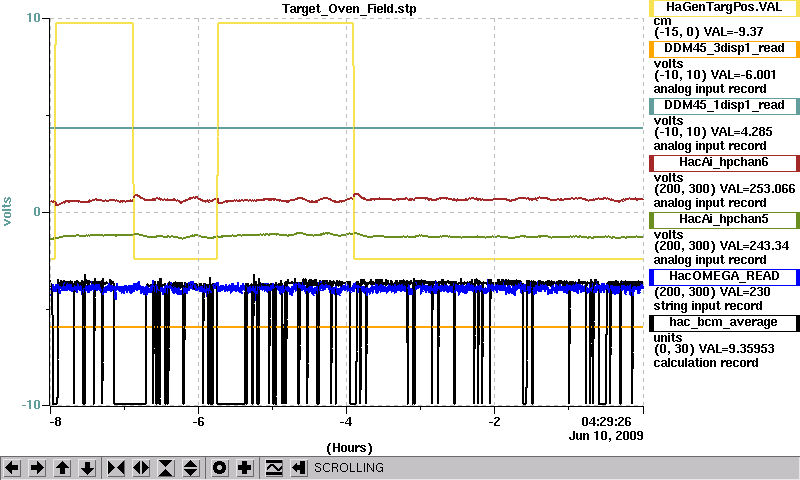The image size is (800, 480).
Task: Click the VAL=230 readout text
Action: tap(745, 292)
